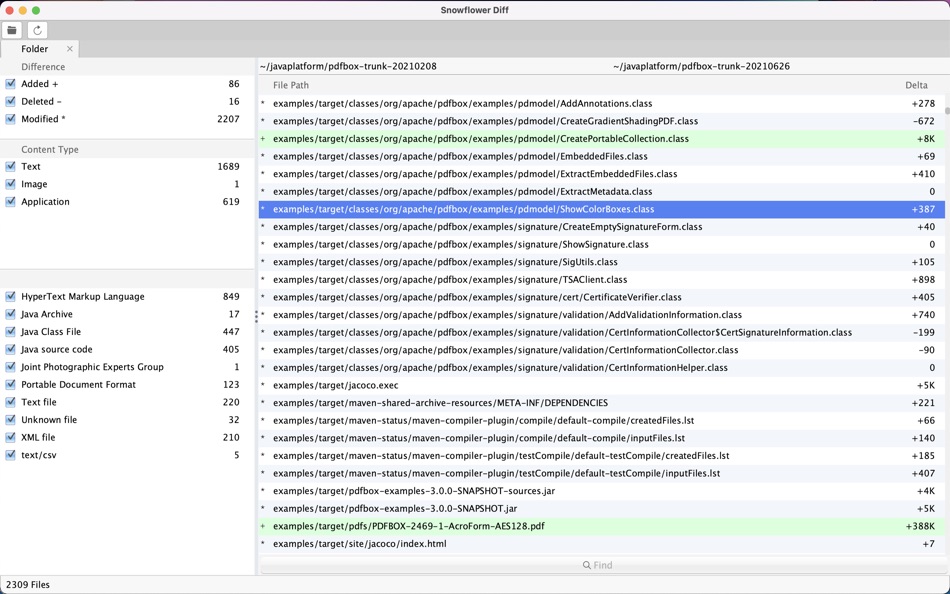
Task: Toggle the Modified * checkbox
Action: [x=10, y=119]
